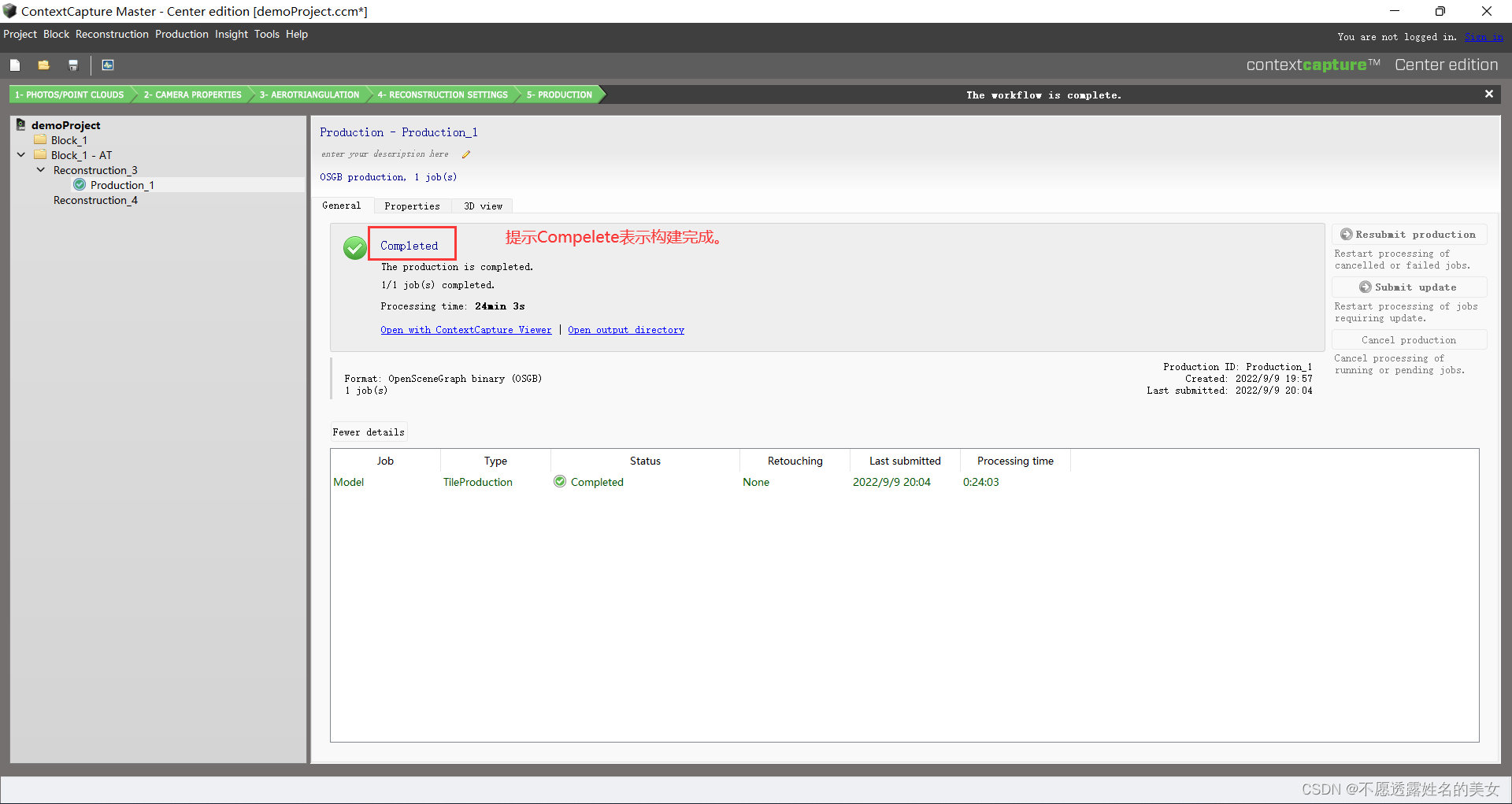Screen dimensions: 1512x804
Task: Switch to the Properties tab
Action: pyautogui.click(x=412, y=206)
